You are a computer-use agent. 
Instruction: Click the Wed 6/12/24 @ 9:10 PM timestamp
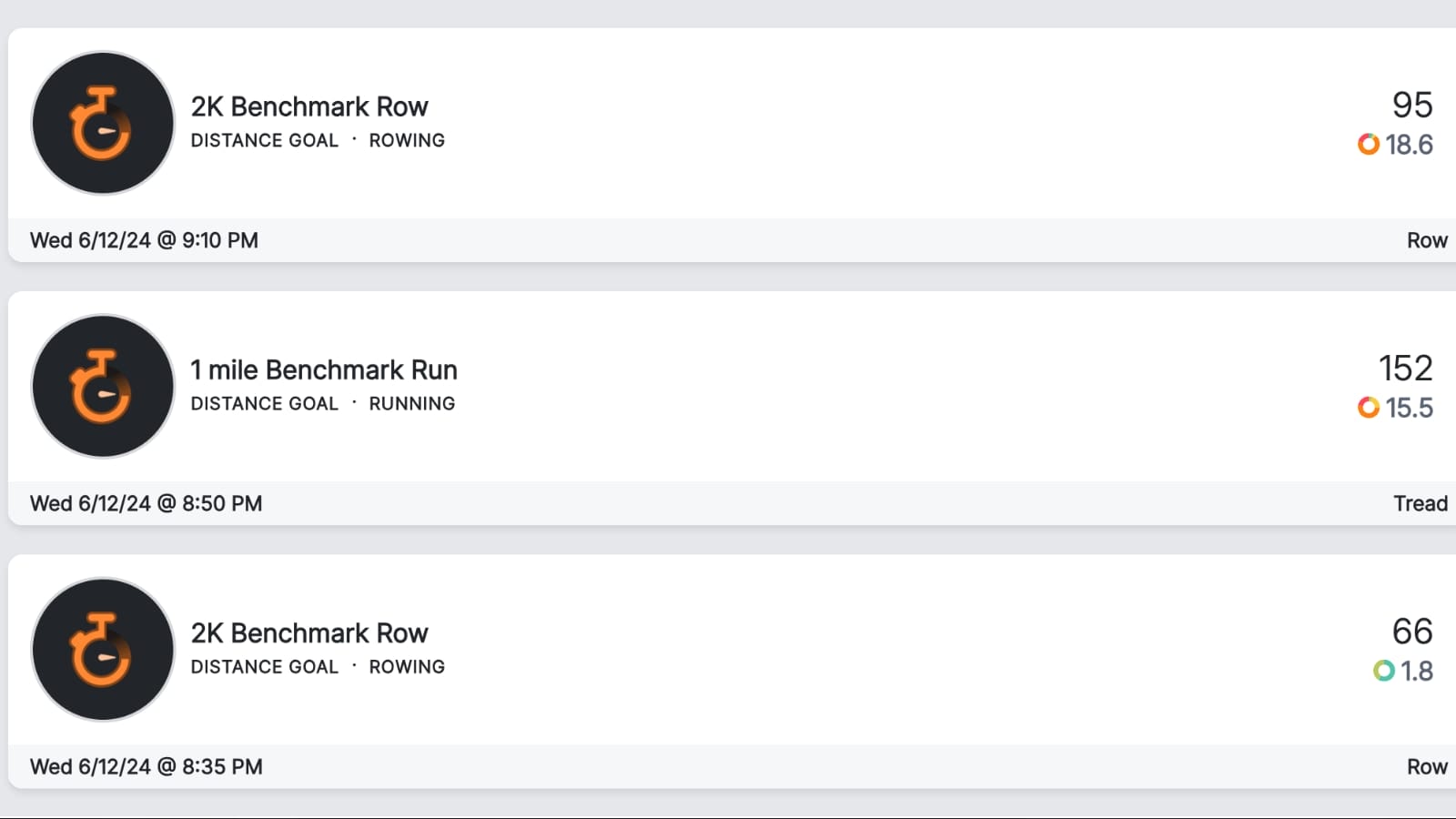click(x=144, y=240)
